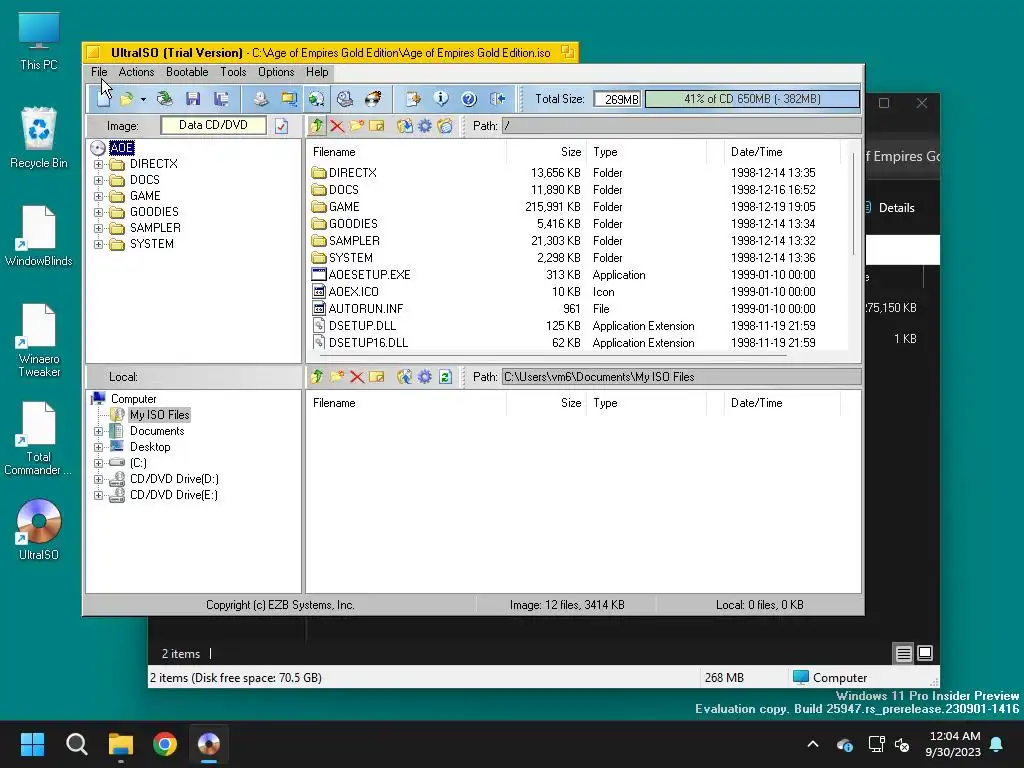Sort image list by Date/Time column
Screen dimensions: 1024x768
coord(782,152)
